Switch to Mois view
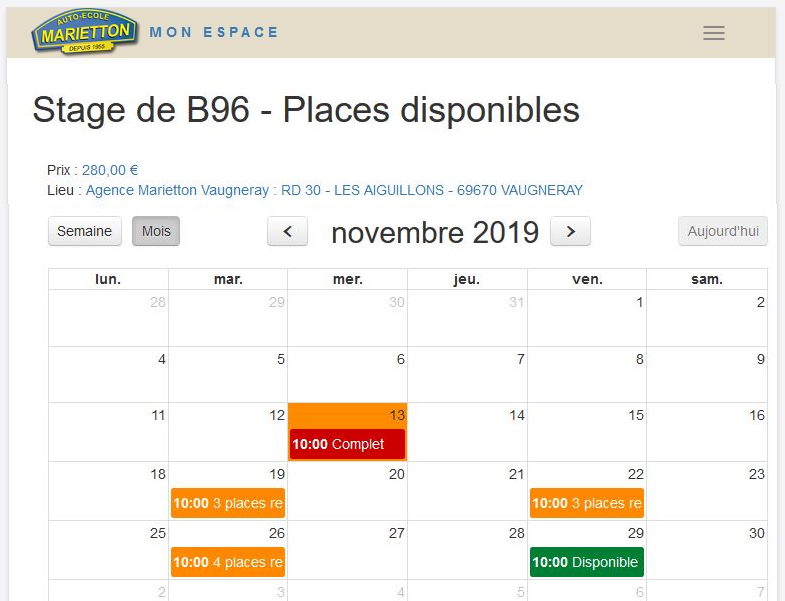785x601 pixels. coord(156,231)
